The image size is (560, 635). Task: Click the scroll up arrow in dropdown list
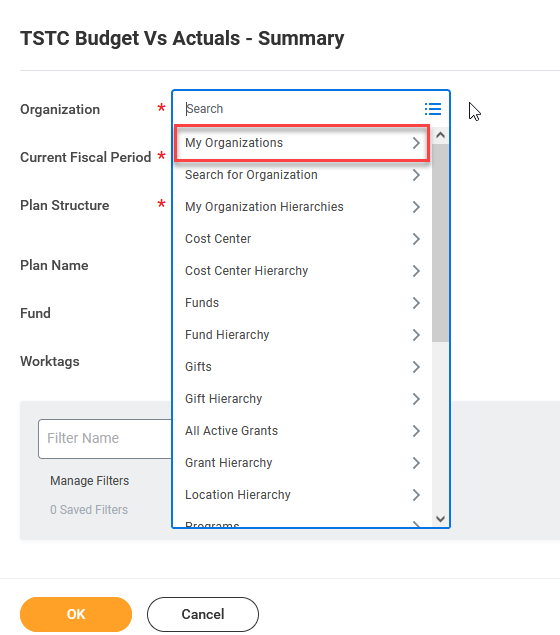coord(441,135)
